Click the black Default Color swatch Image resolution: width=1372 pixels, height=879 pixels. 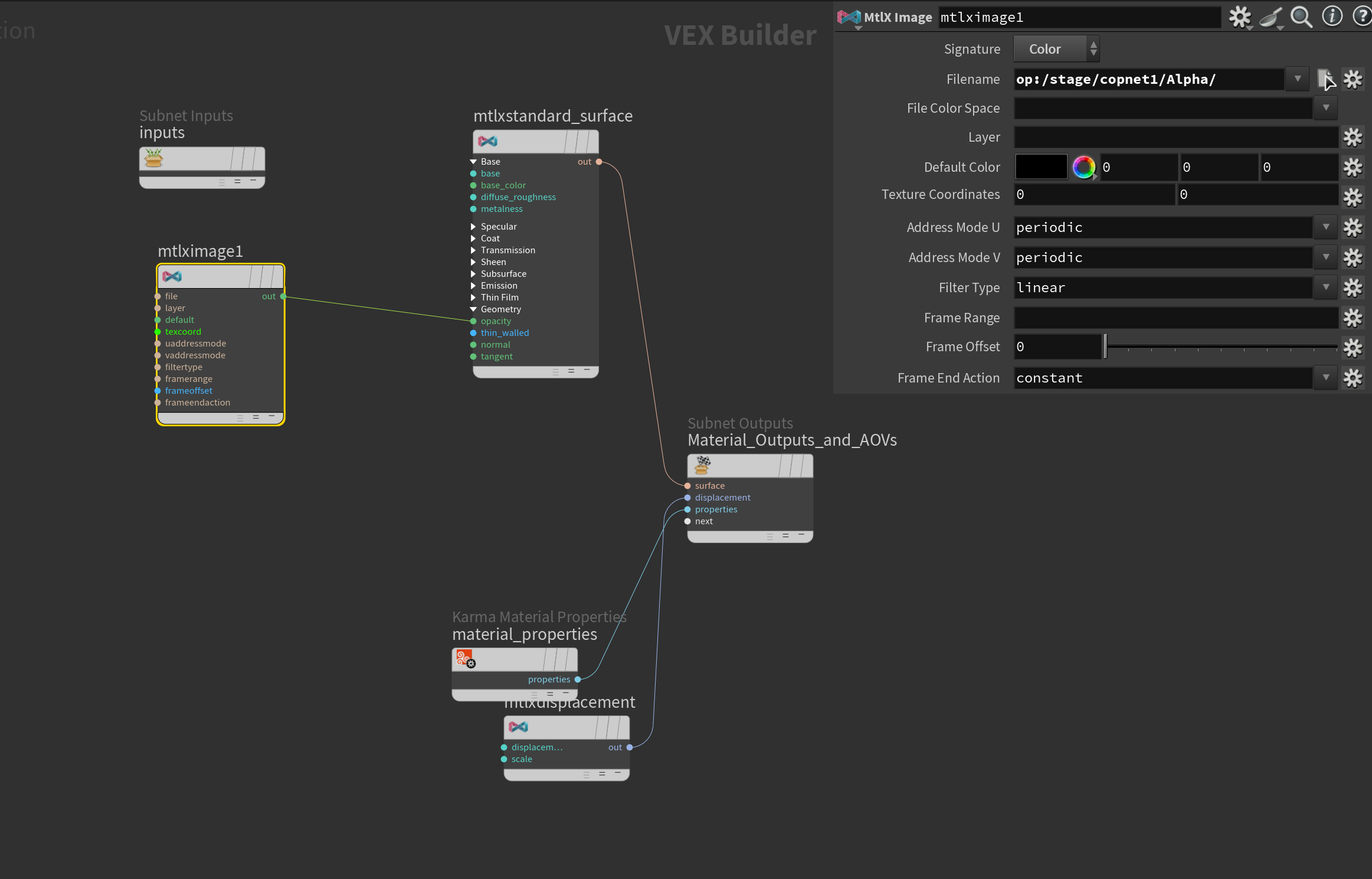coord(1041,168)
